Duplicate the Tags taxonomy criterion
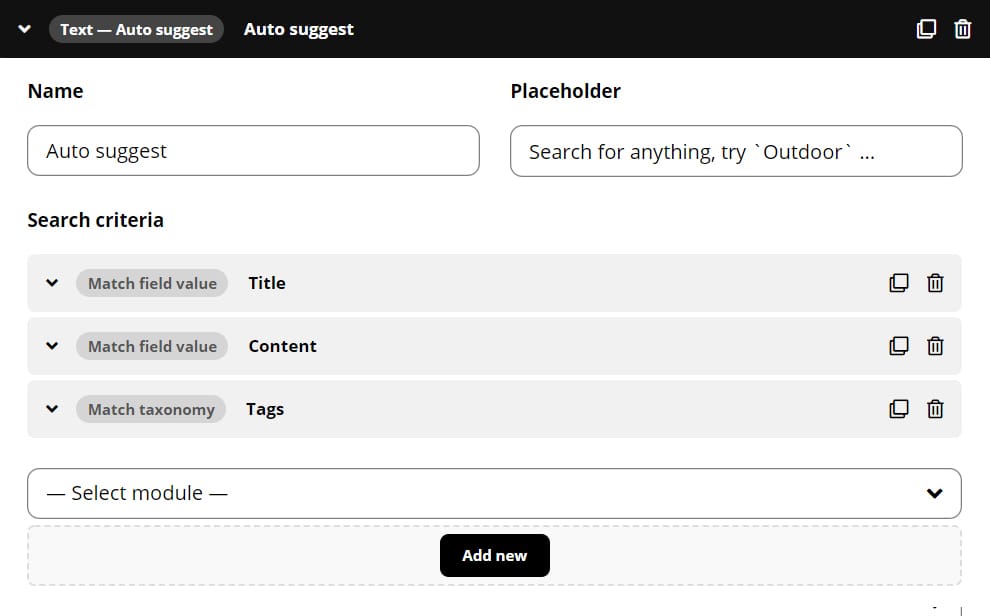 [899, 409]
